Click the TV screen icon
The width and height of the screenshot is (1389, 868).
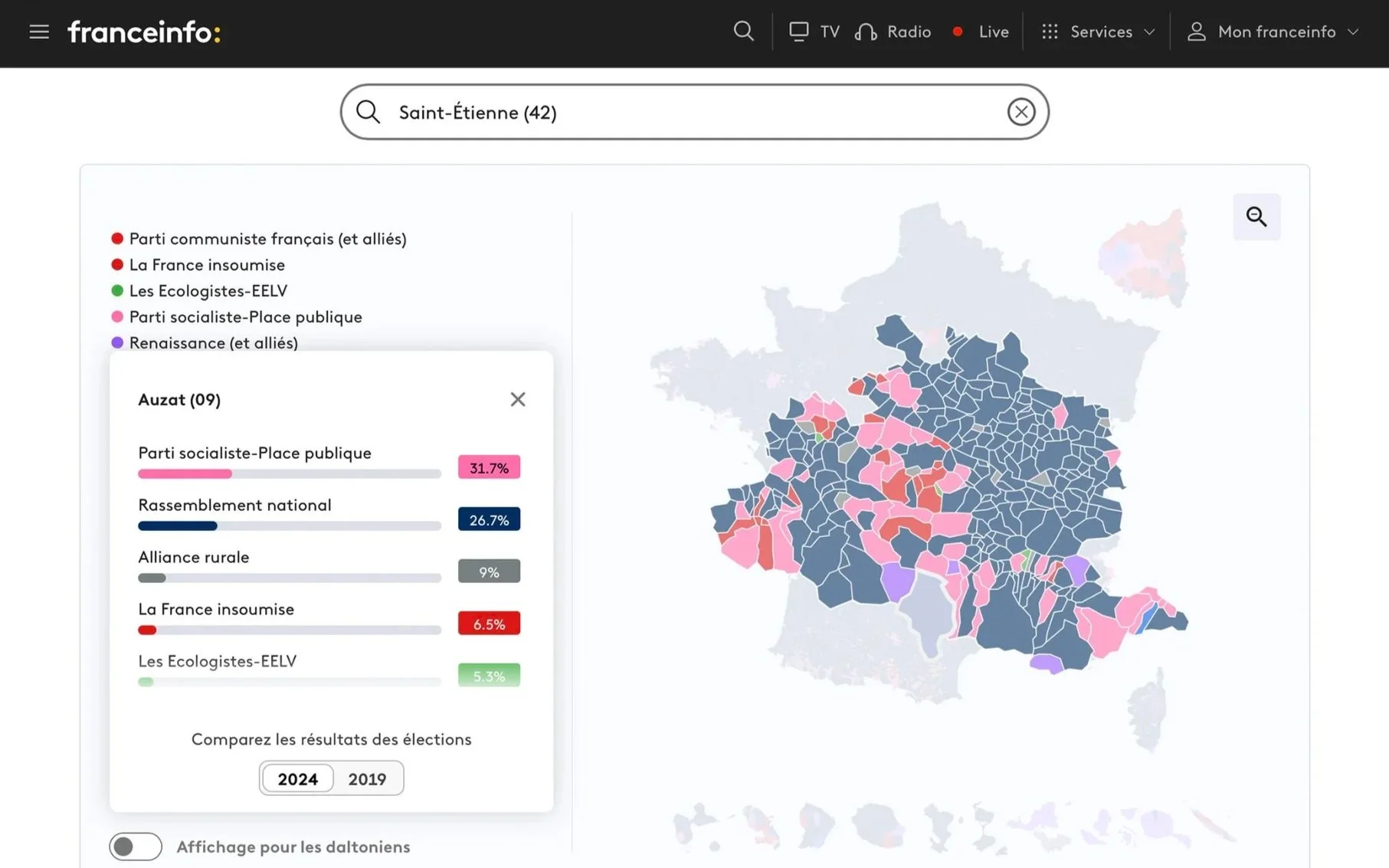[799, 31]
